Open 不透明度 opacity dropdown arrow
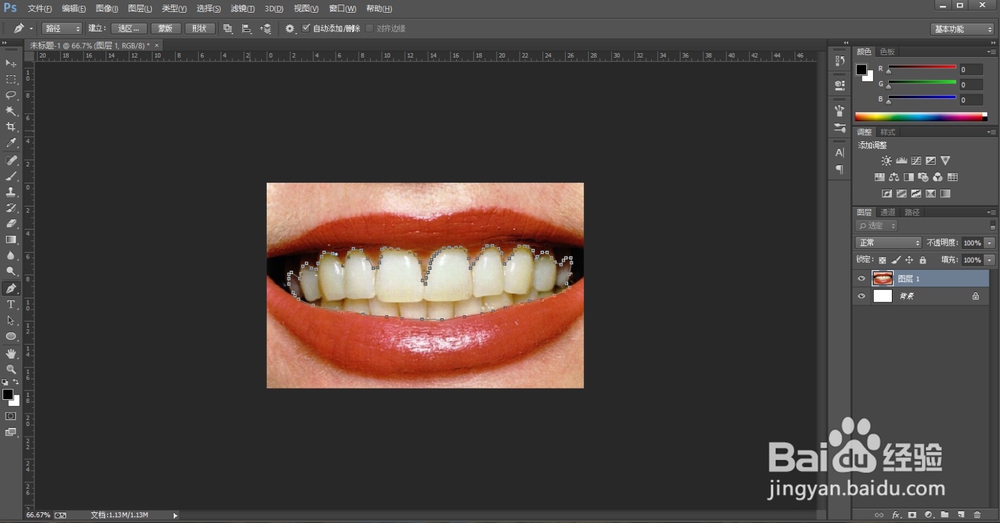Screen dimensions: 1000x523 [989, 243]
